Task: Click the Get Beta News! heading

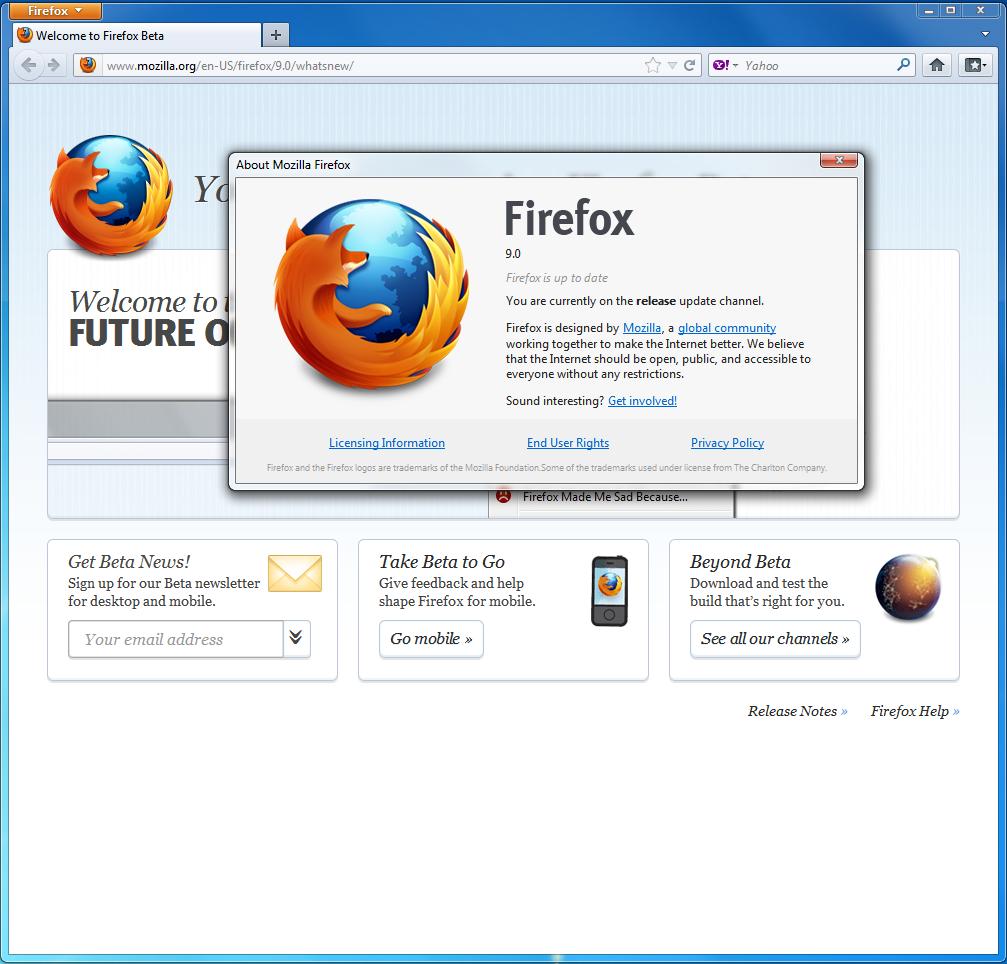Action: coord(129,562)
